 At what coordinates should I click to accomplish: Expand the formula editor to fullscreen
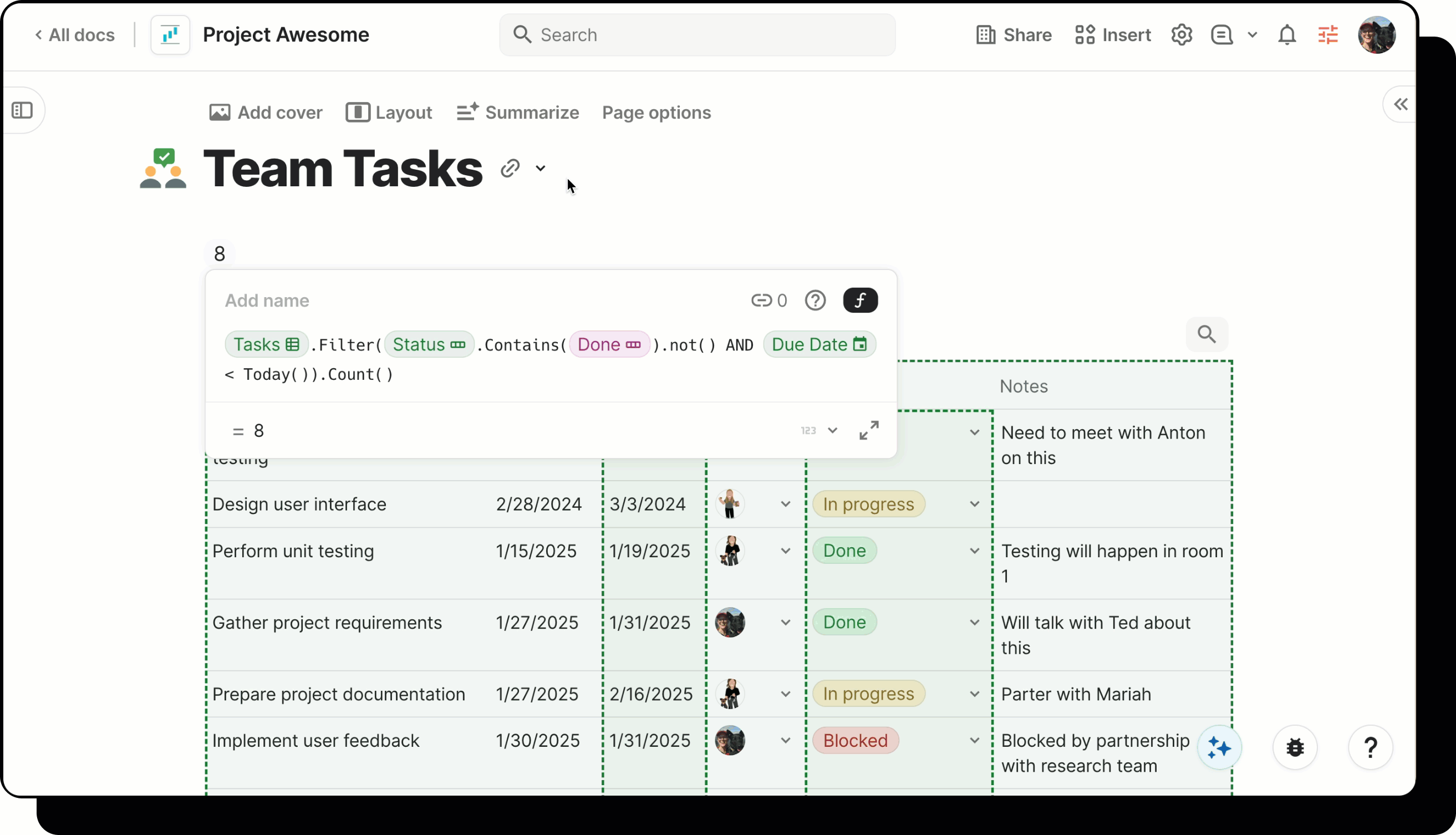pyautogui.click(x=869, y=430)
